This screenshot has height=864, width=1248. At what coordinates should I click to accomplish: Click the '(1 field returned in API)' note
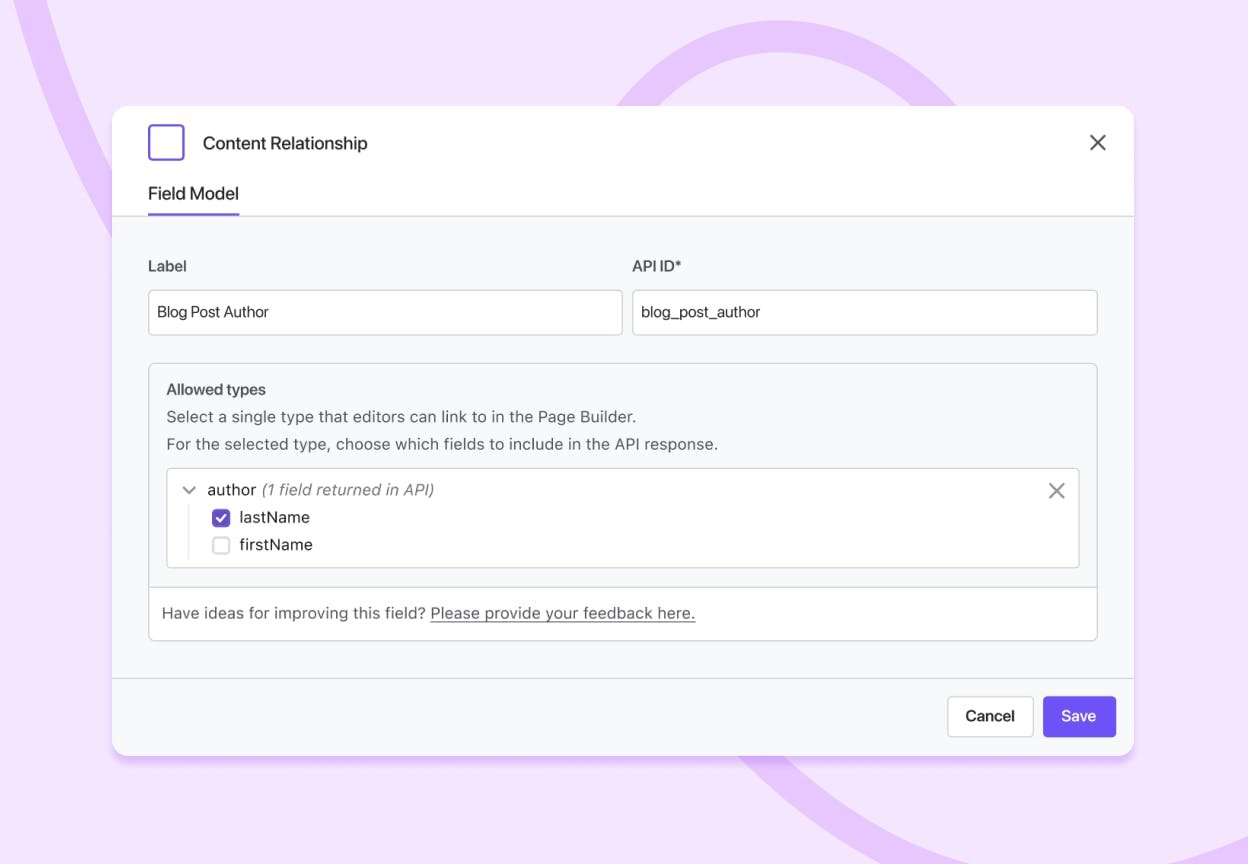point(348,490)
